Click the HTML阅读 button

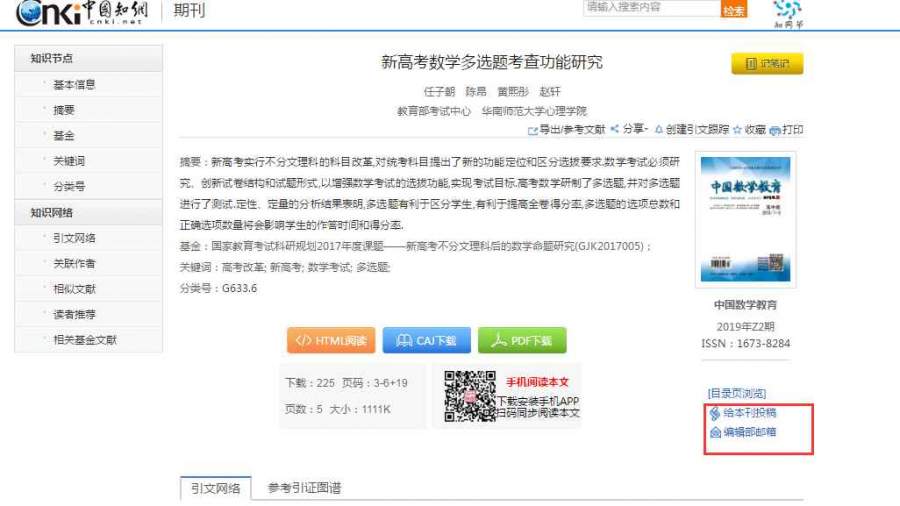click(330, 340)
